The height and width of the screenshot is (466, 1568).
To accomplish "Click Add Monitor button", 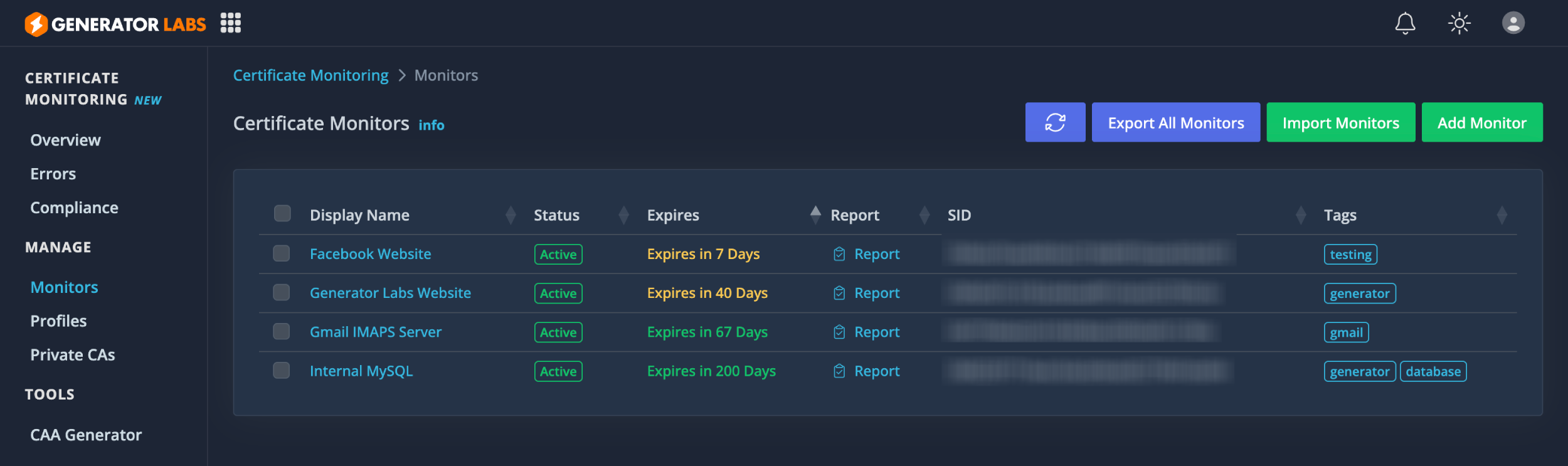I will point(1481,122).
